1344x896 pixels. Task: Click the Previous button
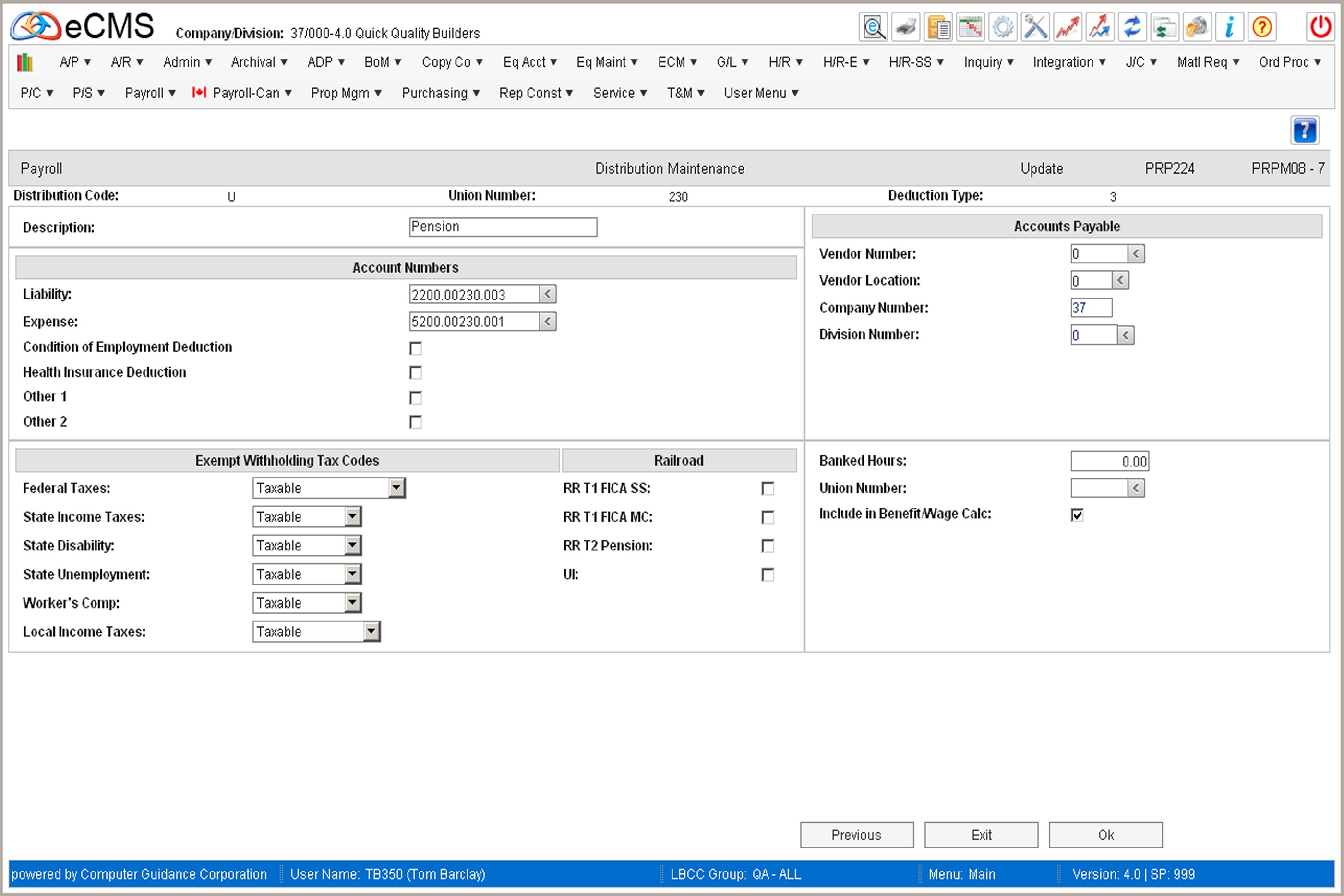(857, 835)
